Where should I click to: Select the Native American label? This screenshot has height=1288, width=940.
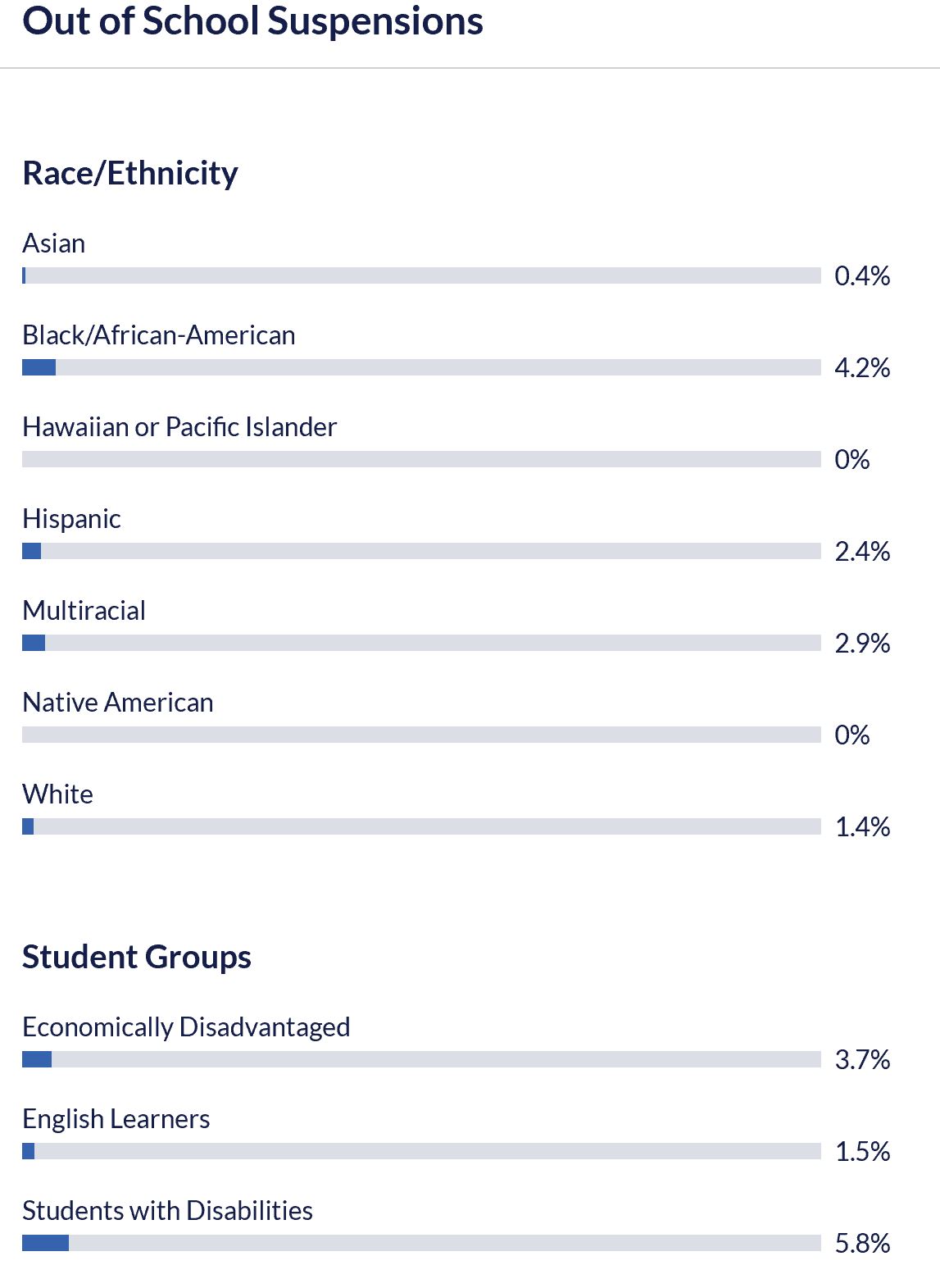tap(118, 703)
